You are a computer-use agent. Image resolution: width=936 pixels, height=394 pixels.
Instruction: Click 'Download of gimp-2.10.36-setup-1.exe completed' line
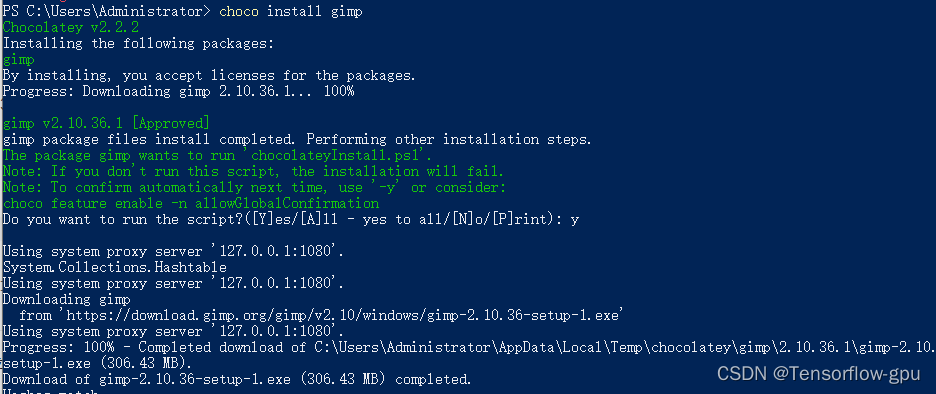237,379
